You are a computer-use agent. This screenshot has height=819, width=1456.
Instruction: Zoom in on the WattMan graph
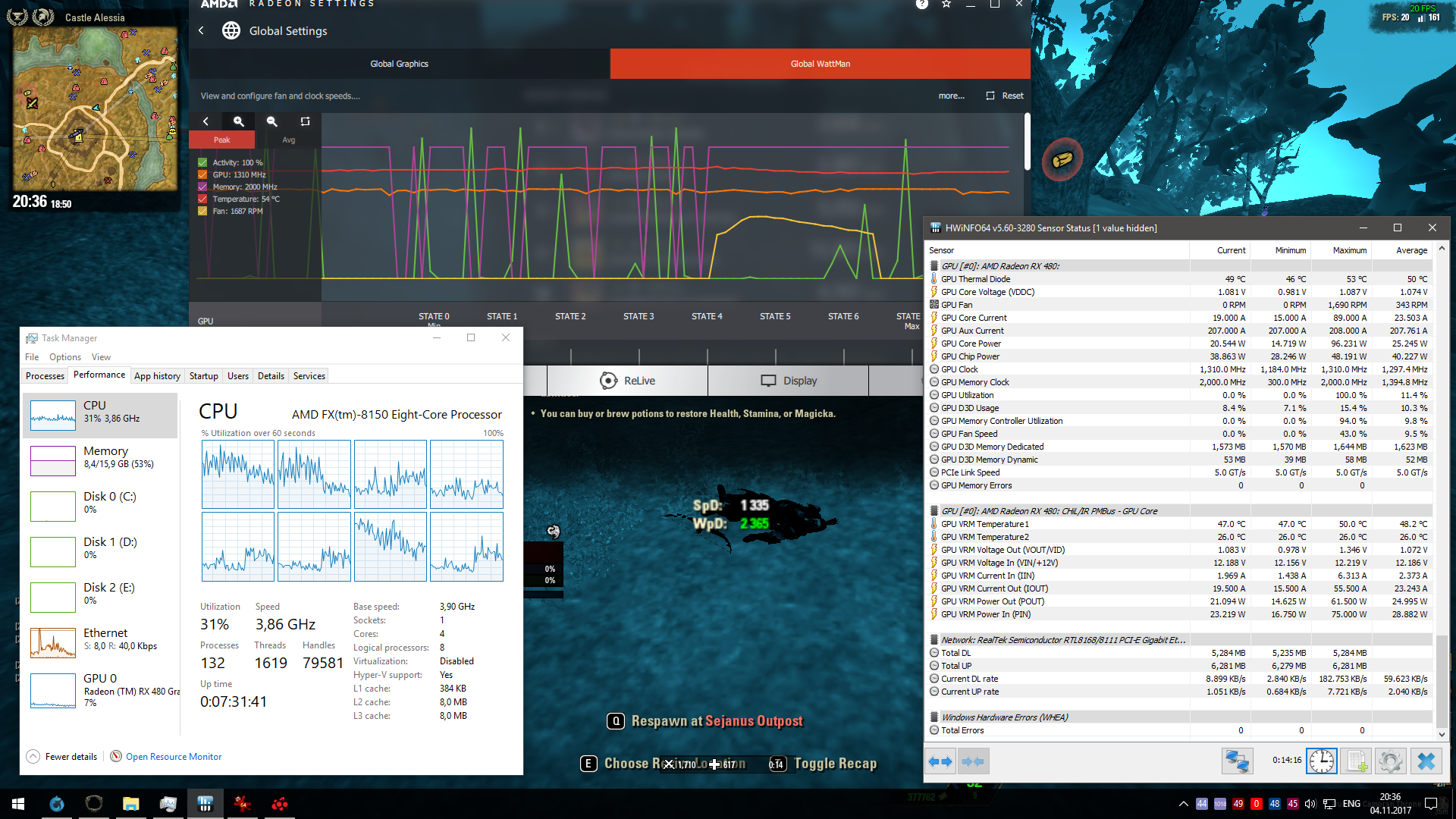(239, 121)
